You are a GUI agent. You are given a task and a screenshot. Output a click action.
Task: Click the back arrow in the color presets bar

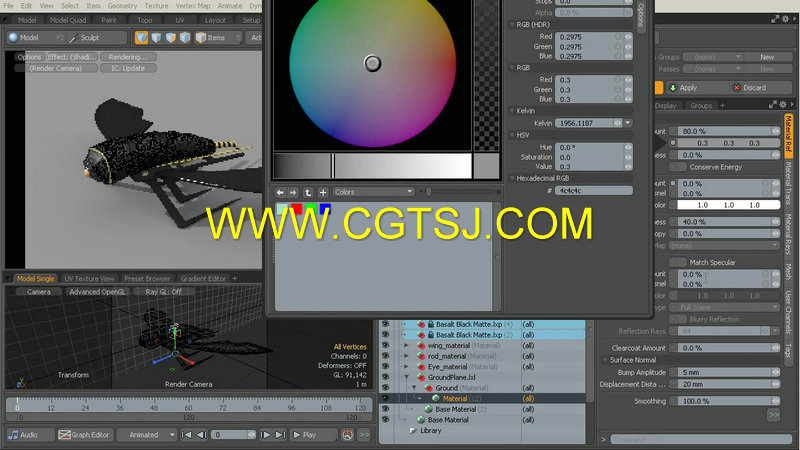(x=280, y=192)
